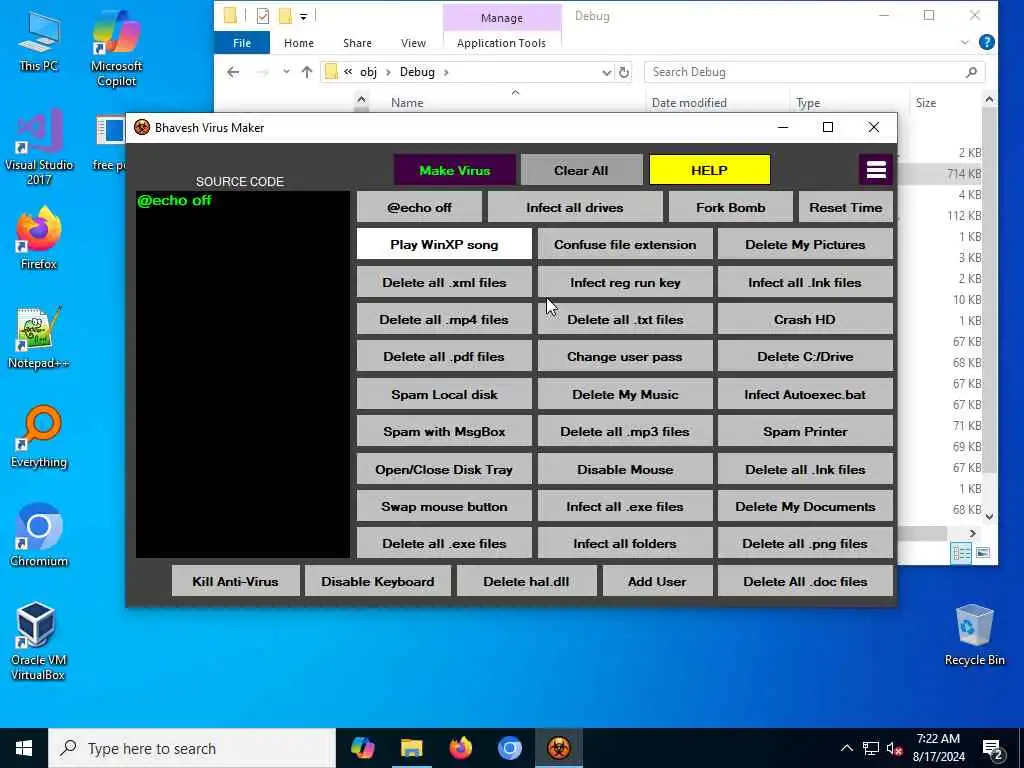The width and height of the screenshot is (1024, 768).
Task: Click the green Make Virus button
Action: click(x=455, y=170)
